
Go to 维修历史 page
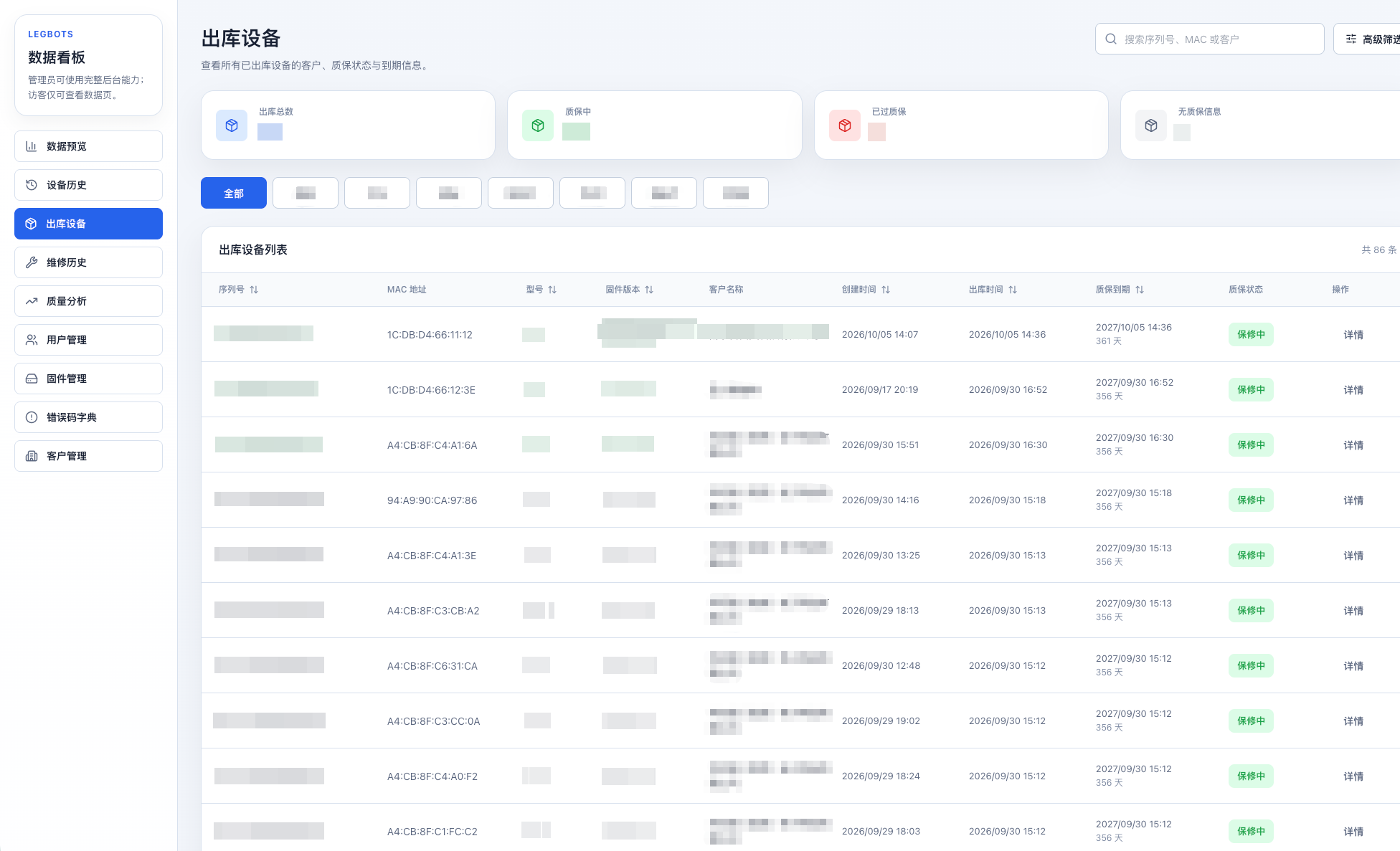[x=88, y=262]
